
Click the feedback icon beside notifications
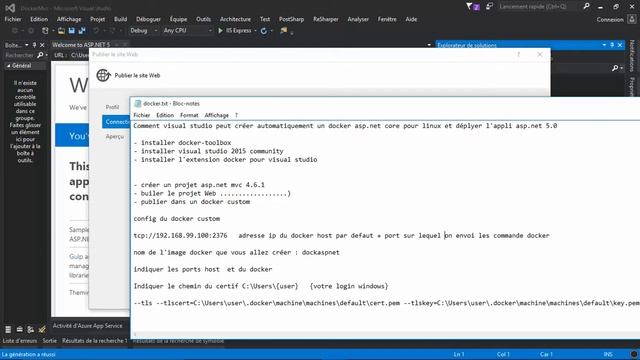(x=489, y=7)
